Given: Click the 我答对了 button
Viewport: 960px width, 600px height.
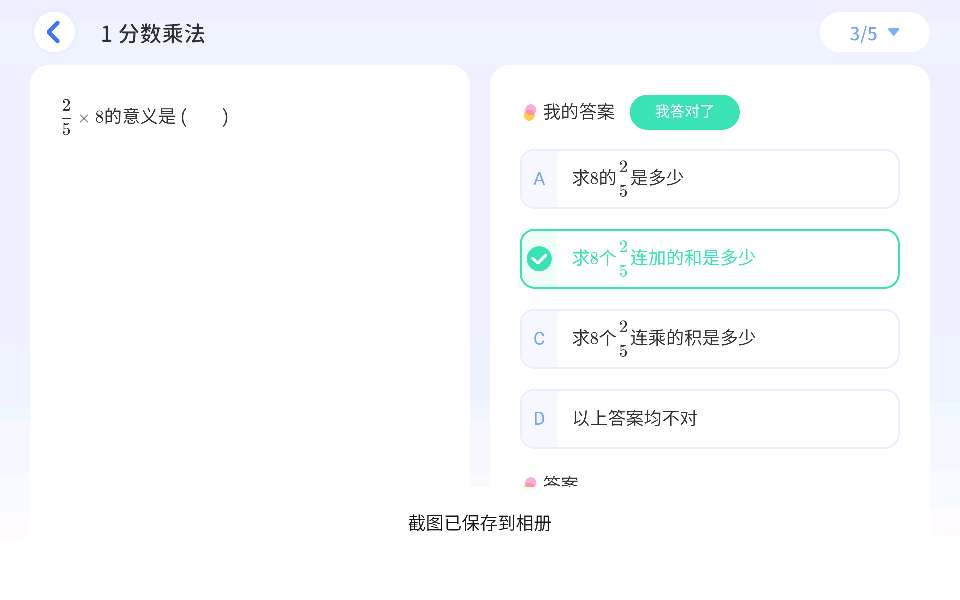Looking at the screenshot, I should pyautogui.click(x=684, y=112).
